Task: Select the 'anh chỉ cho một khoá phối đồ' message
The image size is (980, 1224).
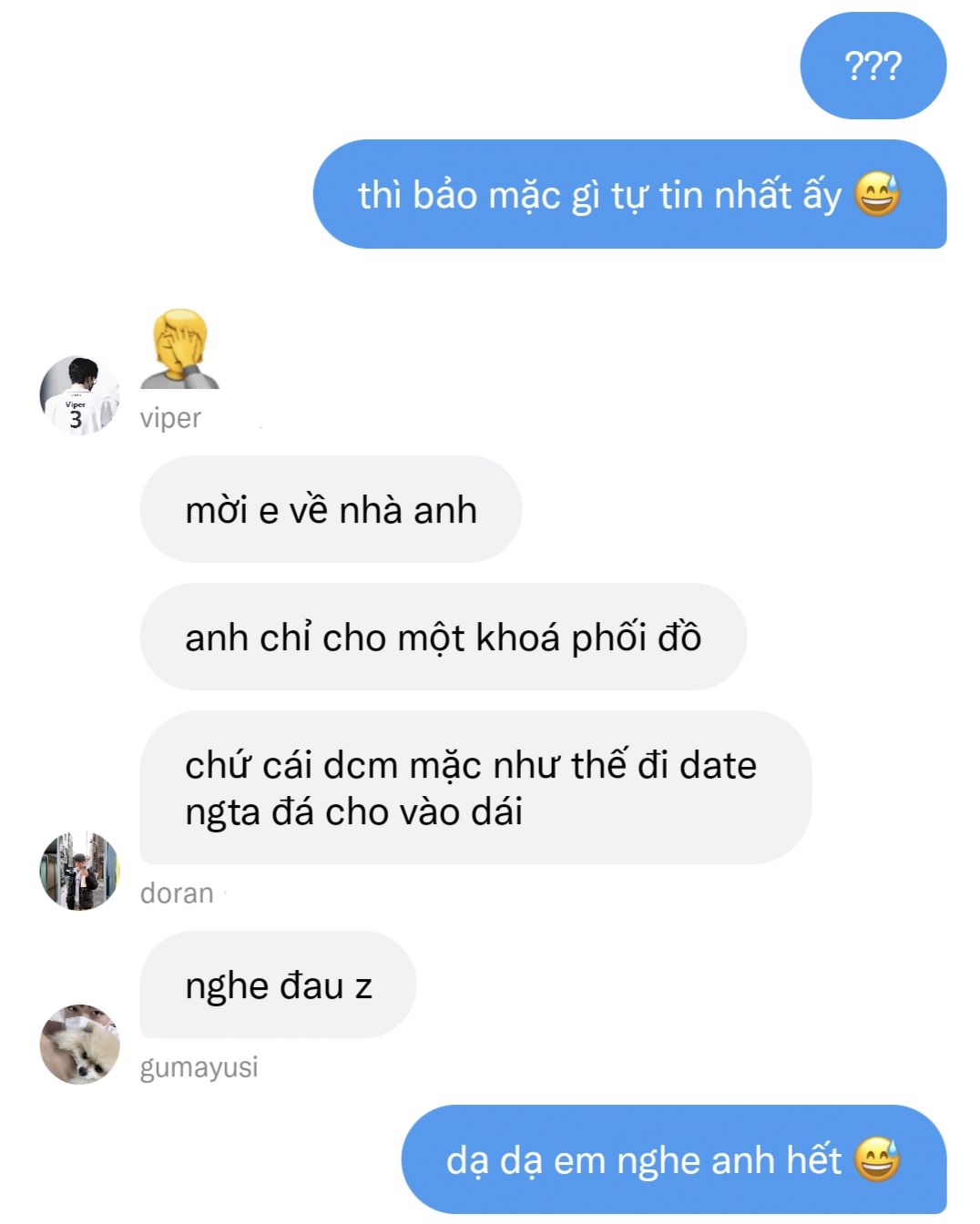Action: pos(444,637)
